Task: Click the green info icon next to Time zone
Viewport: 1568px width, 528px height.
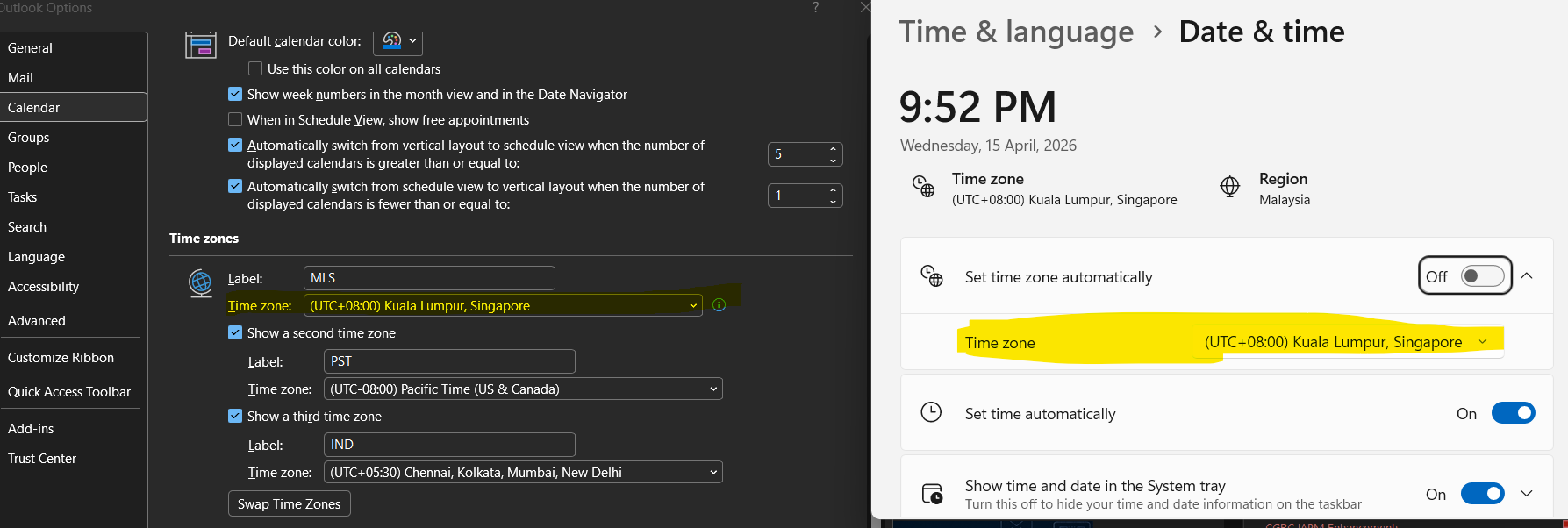Action: 720,305
